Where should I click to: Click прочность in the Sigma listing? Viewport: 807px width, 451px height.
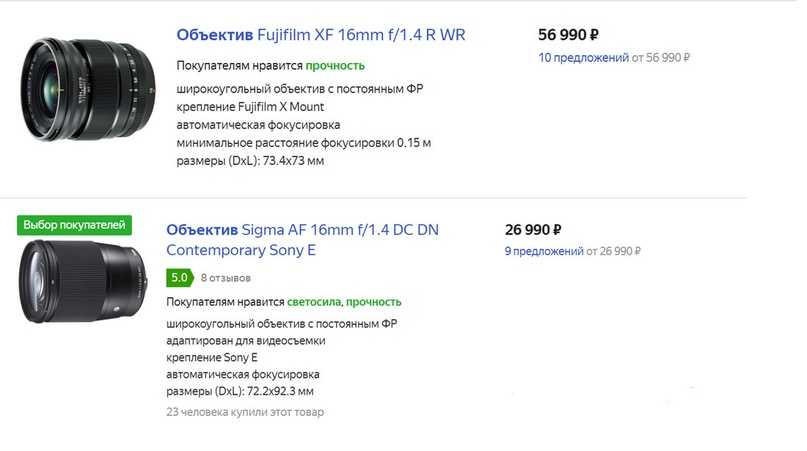tap(374, 301)
